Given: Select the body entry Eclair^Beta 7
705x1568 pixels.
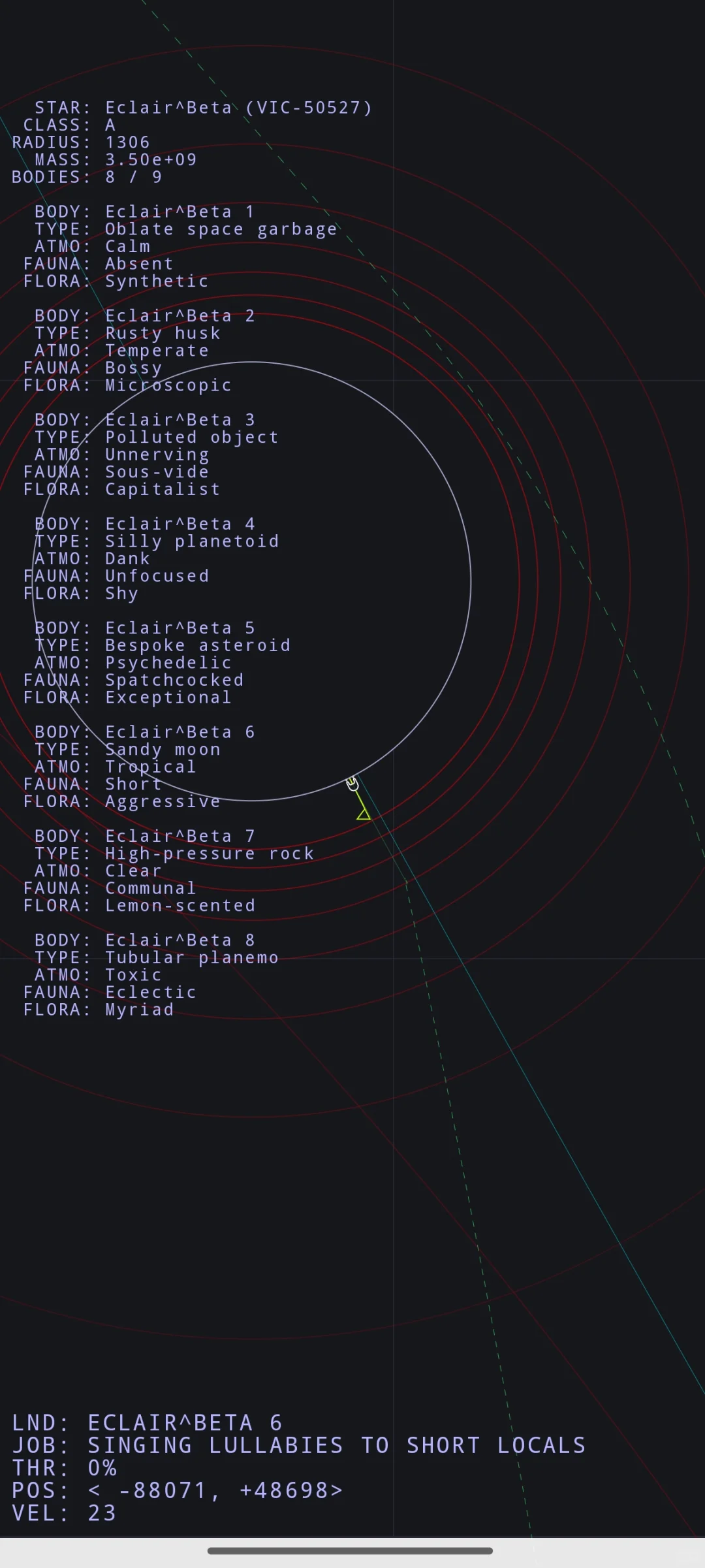Looking at the screenshot, I should point(180,836).
